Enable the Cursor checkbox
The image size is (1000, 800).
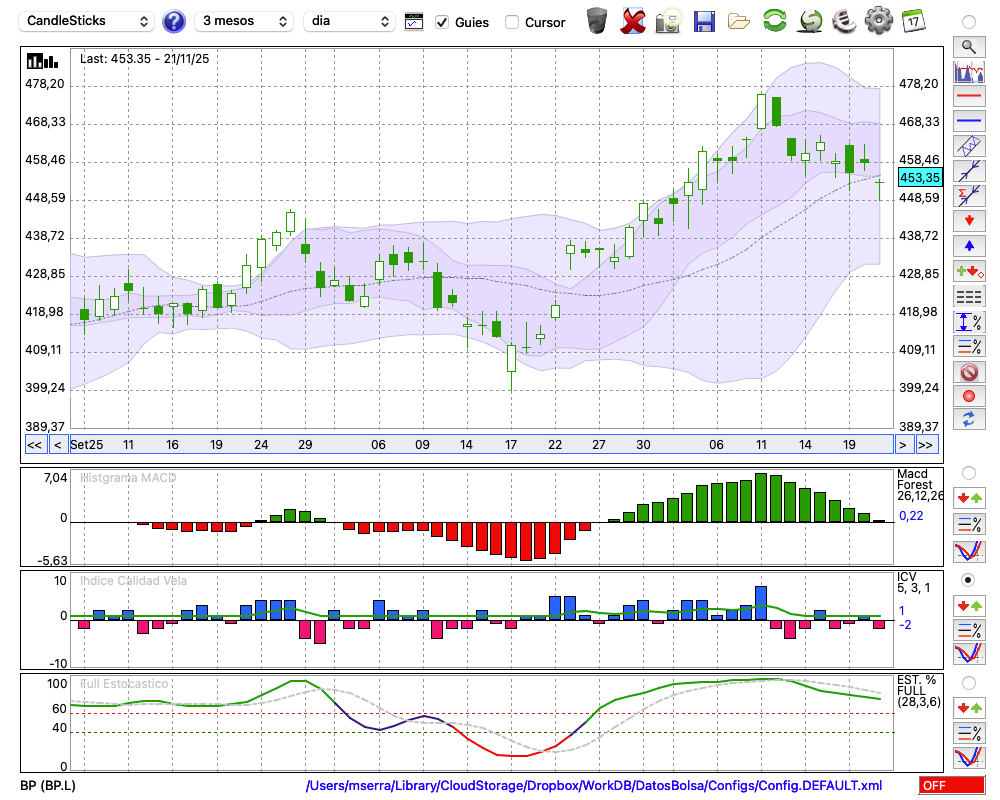[x=512, y=22]
